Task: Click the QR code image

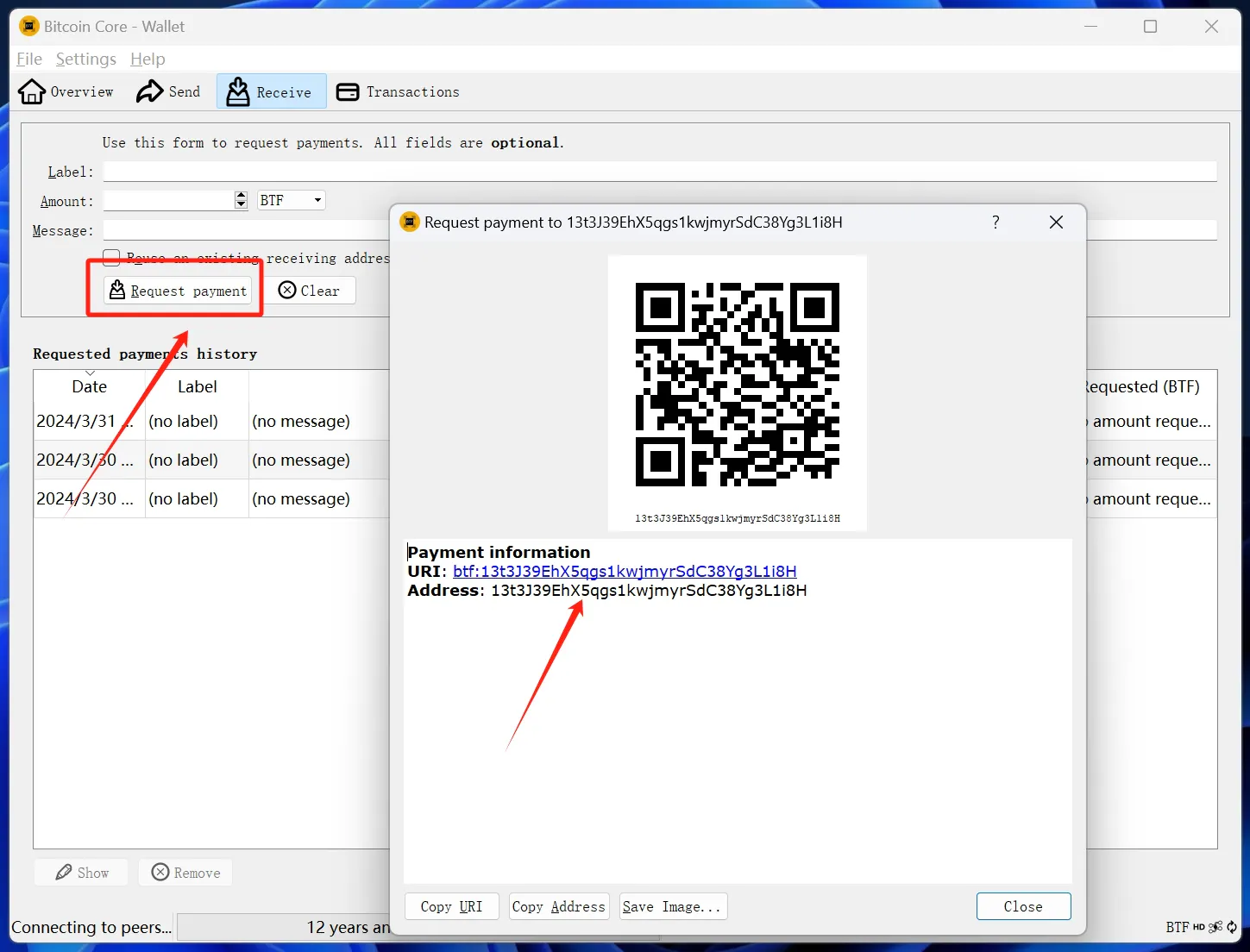Action: pos(737,384)
